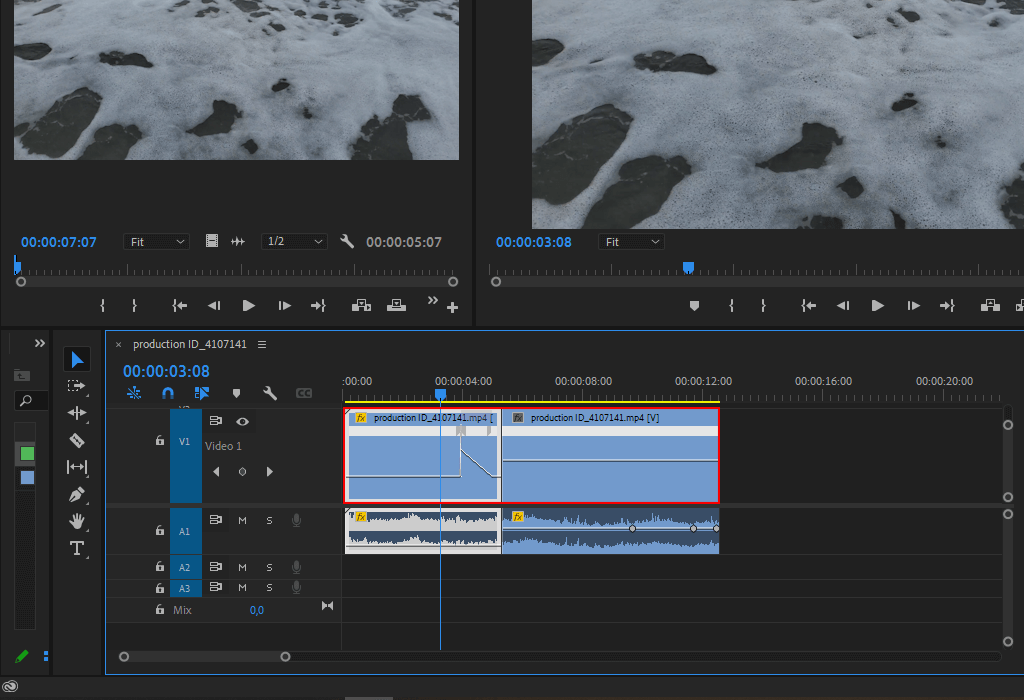
Task: Lock the A1 audio track
Action: [159, 531]
